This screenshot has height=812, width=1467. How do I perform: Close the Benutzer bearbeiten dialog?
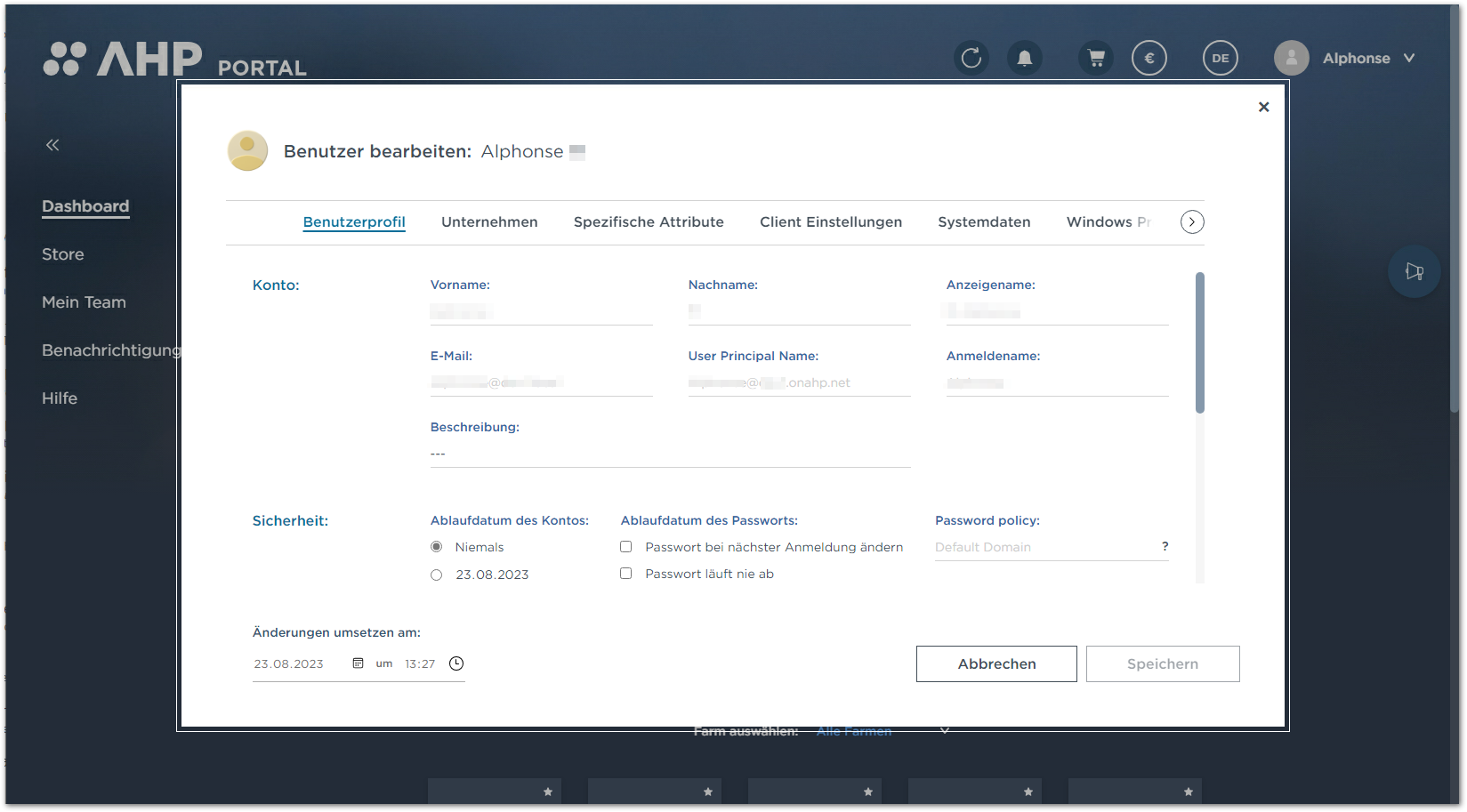click(x=1263, y=107)
